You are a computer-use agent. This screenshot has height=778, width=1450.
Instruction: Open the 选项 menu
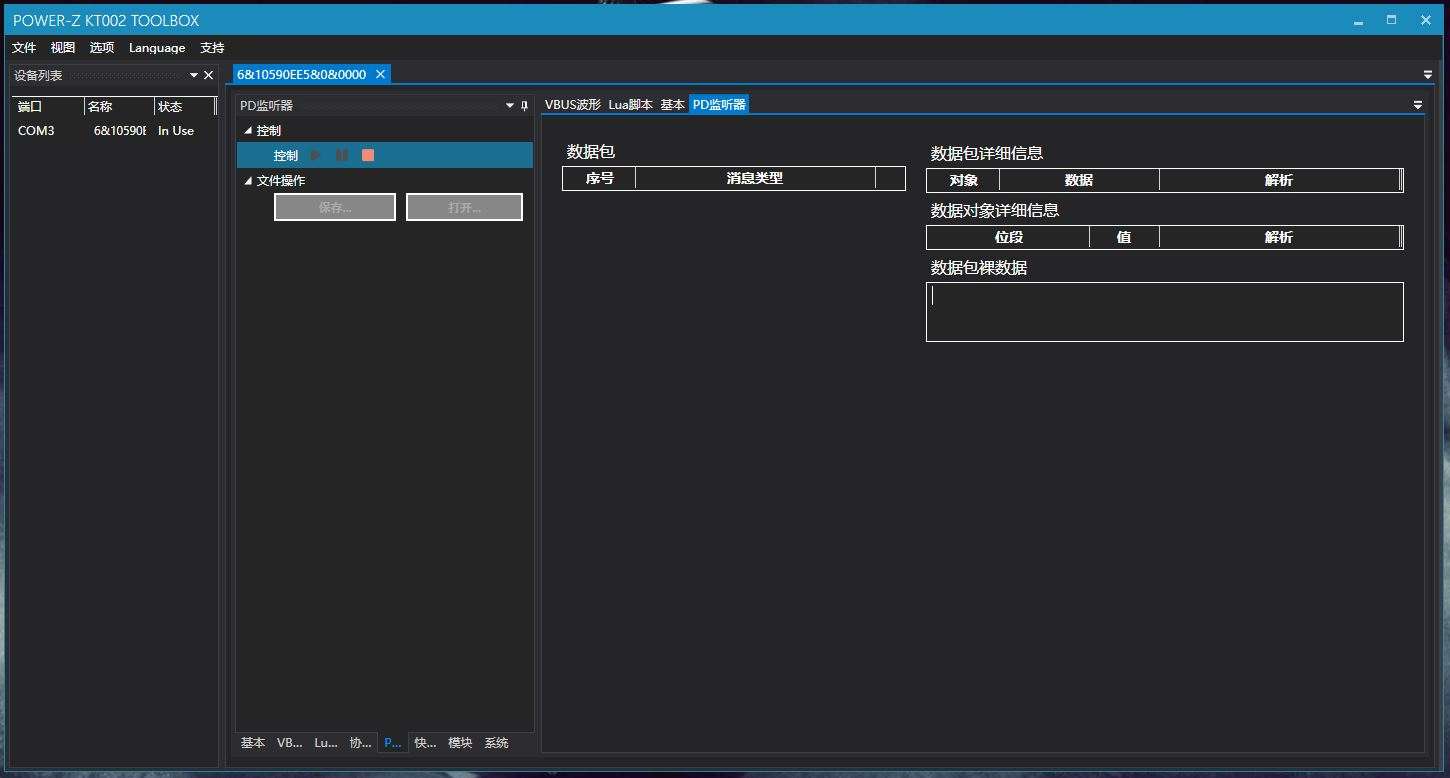click(102, 48)
